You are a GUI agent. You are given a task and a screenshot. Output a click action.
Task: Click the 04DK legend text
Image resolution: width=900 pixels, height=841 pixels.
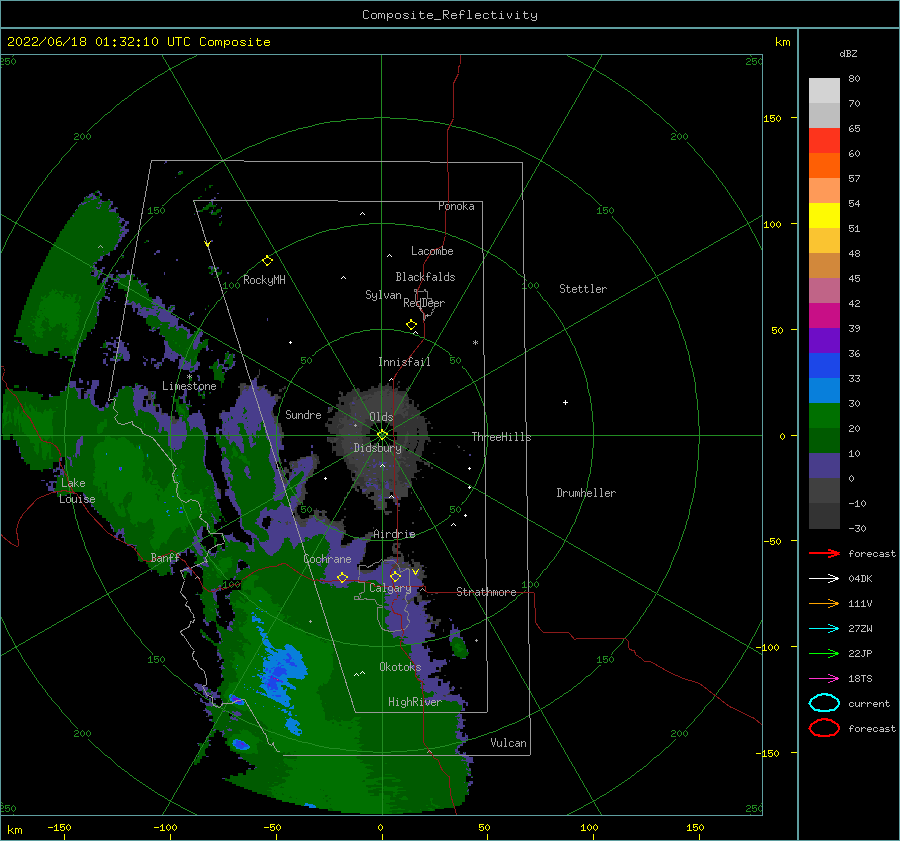(x=860, y=578)
